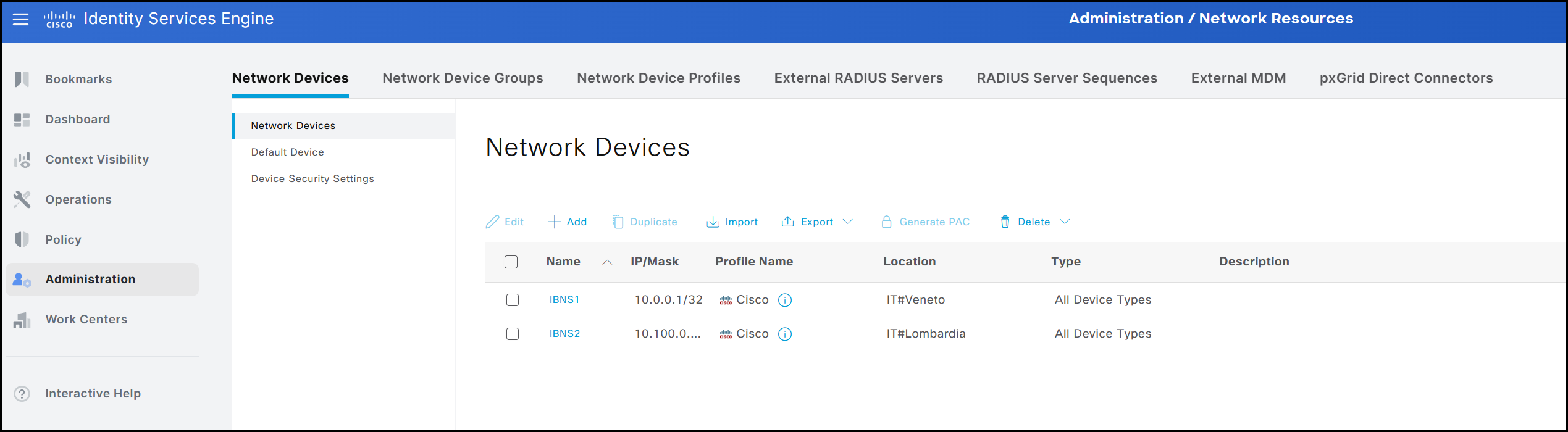This screenshot has height=432, width=1568.
Task: Open the hamburger navigation menu
Action: pyautogui.click(x=21, y=19)
